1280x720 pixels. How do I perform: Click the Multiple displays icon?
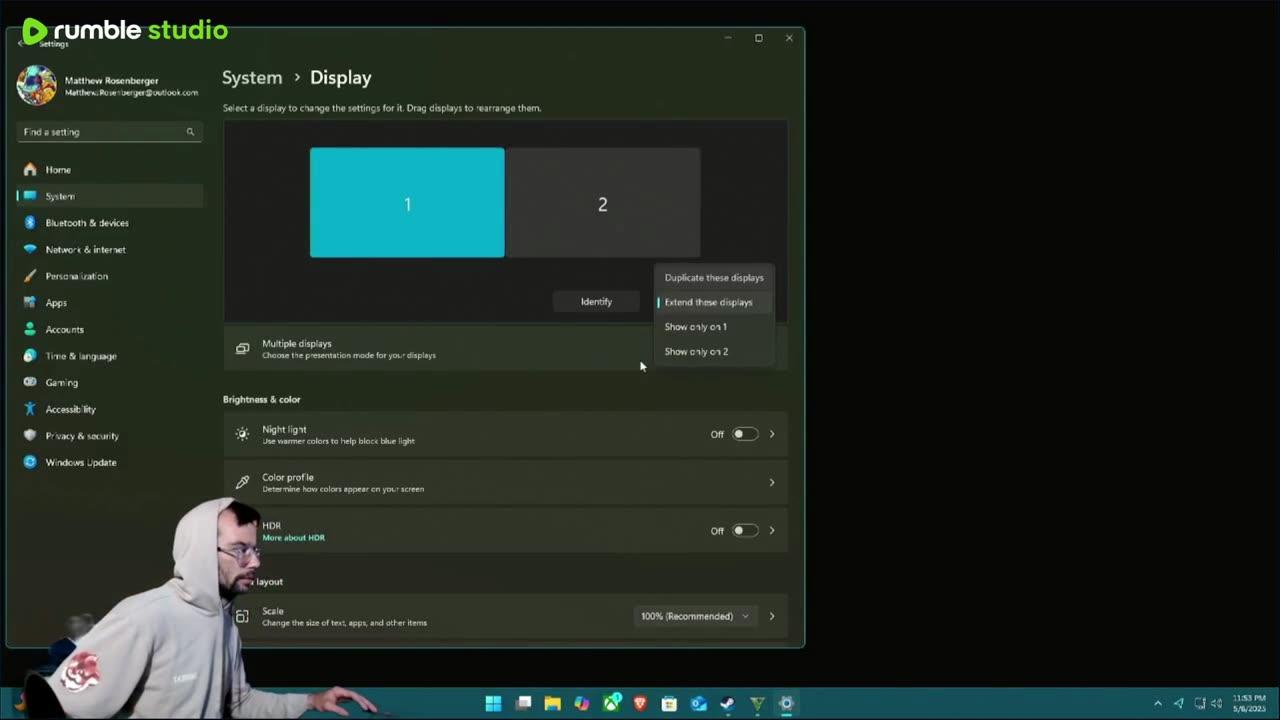pos(242,349)
